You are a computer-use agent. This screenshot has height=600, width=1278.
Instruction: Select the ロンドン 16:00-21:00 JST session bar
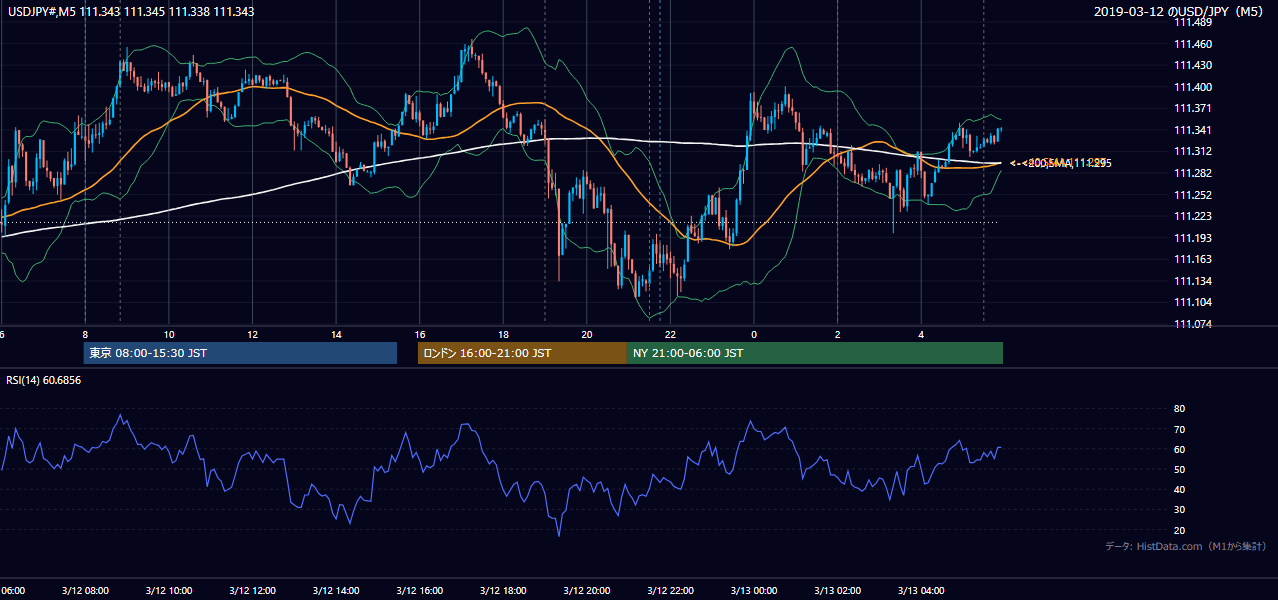(x=522, y=353)
